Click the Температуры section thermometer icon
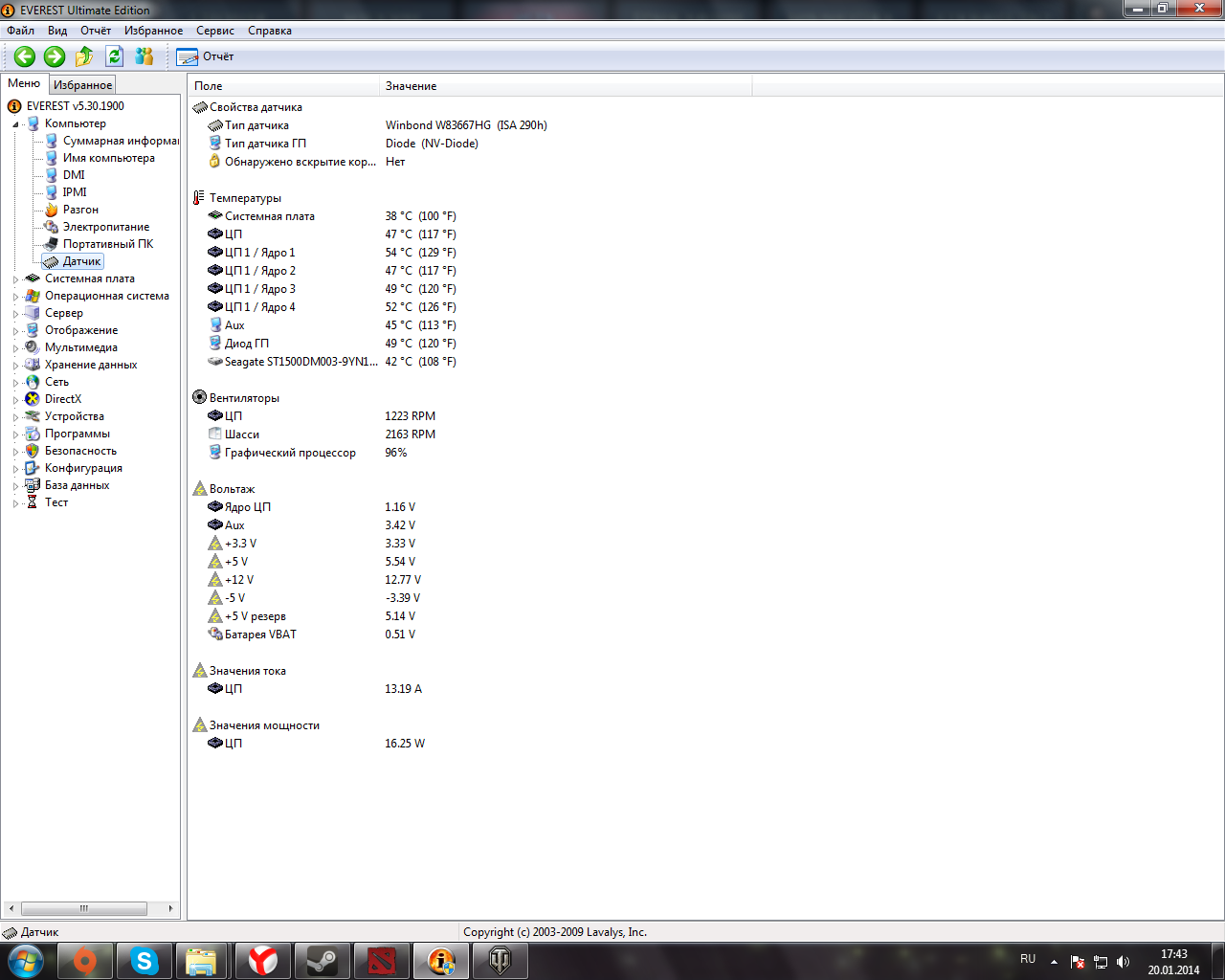The image size is (1225, 980). pyautogui.click(x=199, y=198)
